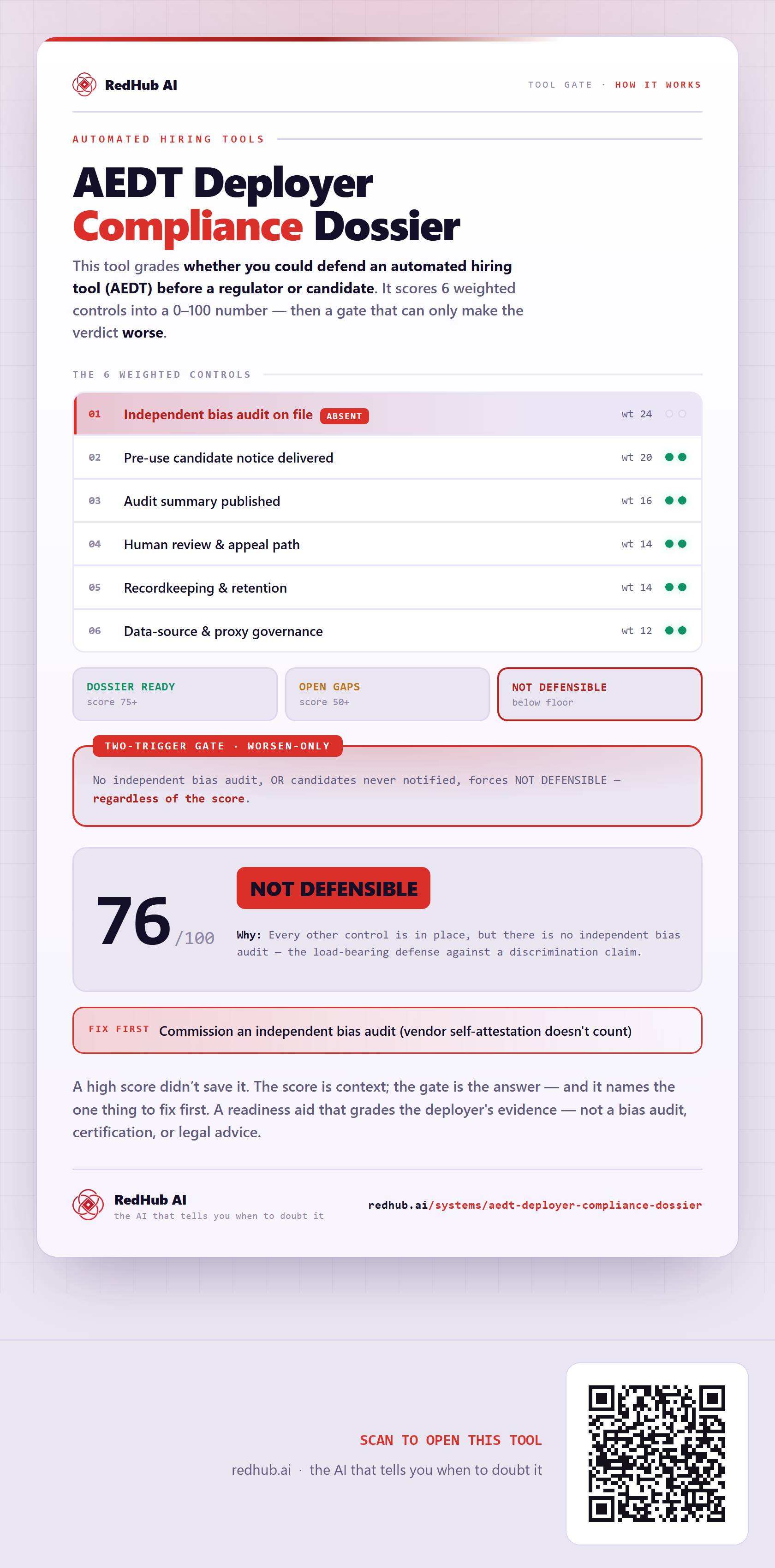Click status dots on the data-source & proxy governance row
The image size is (775, 1568).
pos(675,630)
